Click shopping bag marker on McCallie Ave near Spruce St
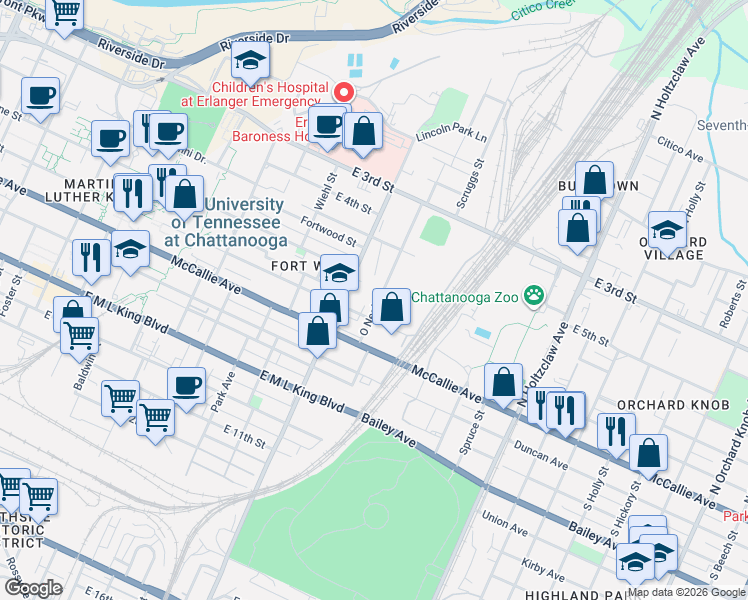 click(503, 383)
